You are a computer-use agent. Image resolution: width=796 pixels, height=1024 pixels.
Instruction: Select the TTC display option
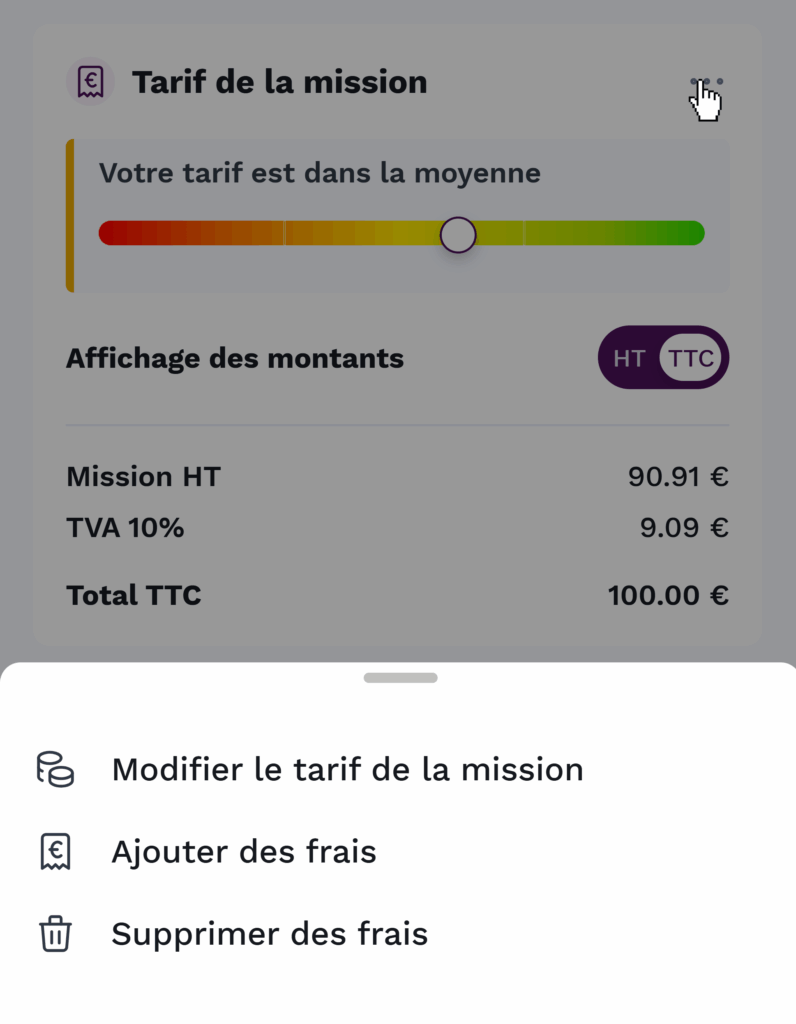[692, 358]
